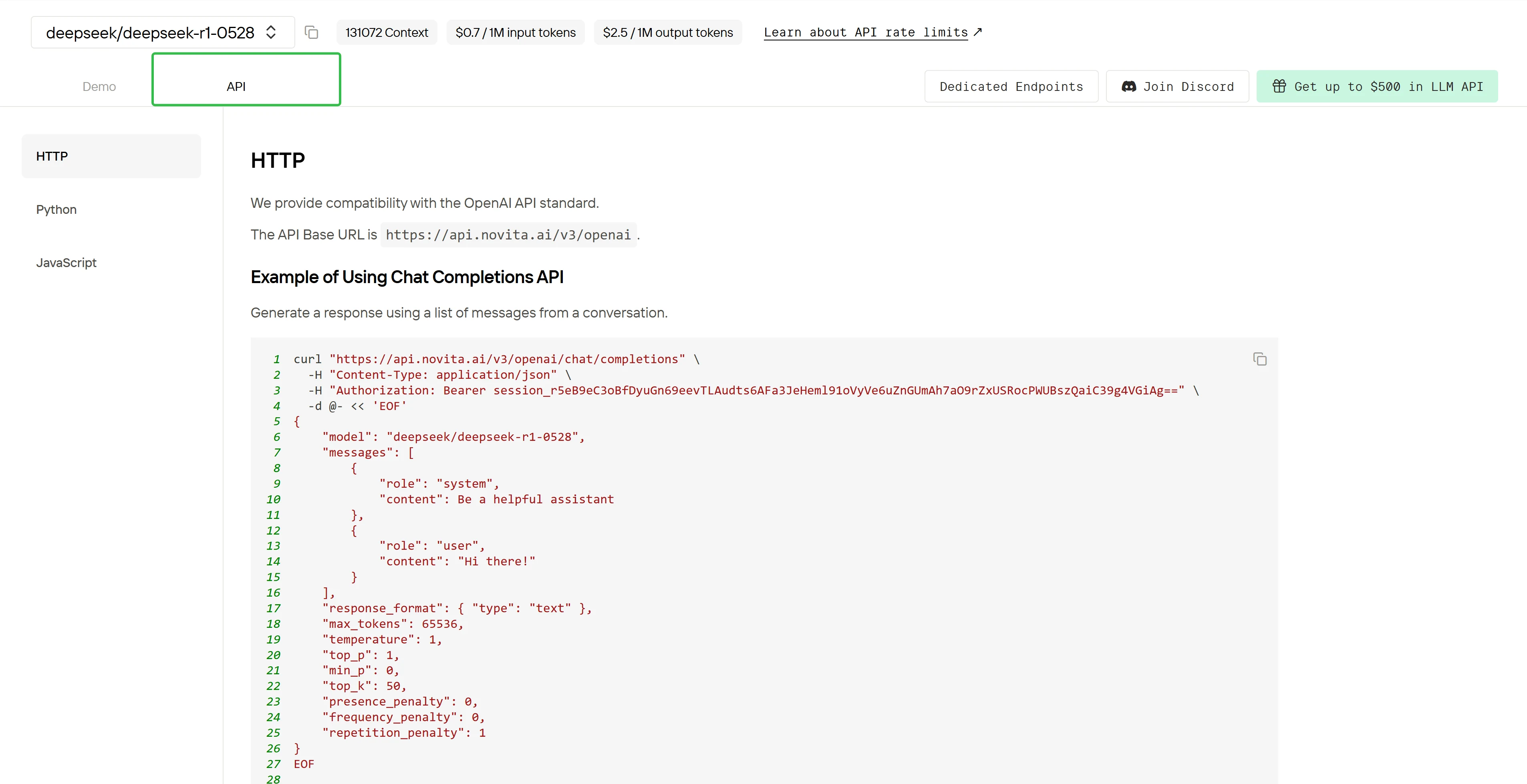Click the -d @- << 'EOF' line
Screen dimensions: 1527x784
point(357,406)
